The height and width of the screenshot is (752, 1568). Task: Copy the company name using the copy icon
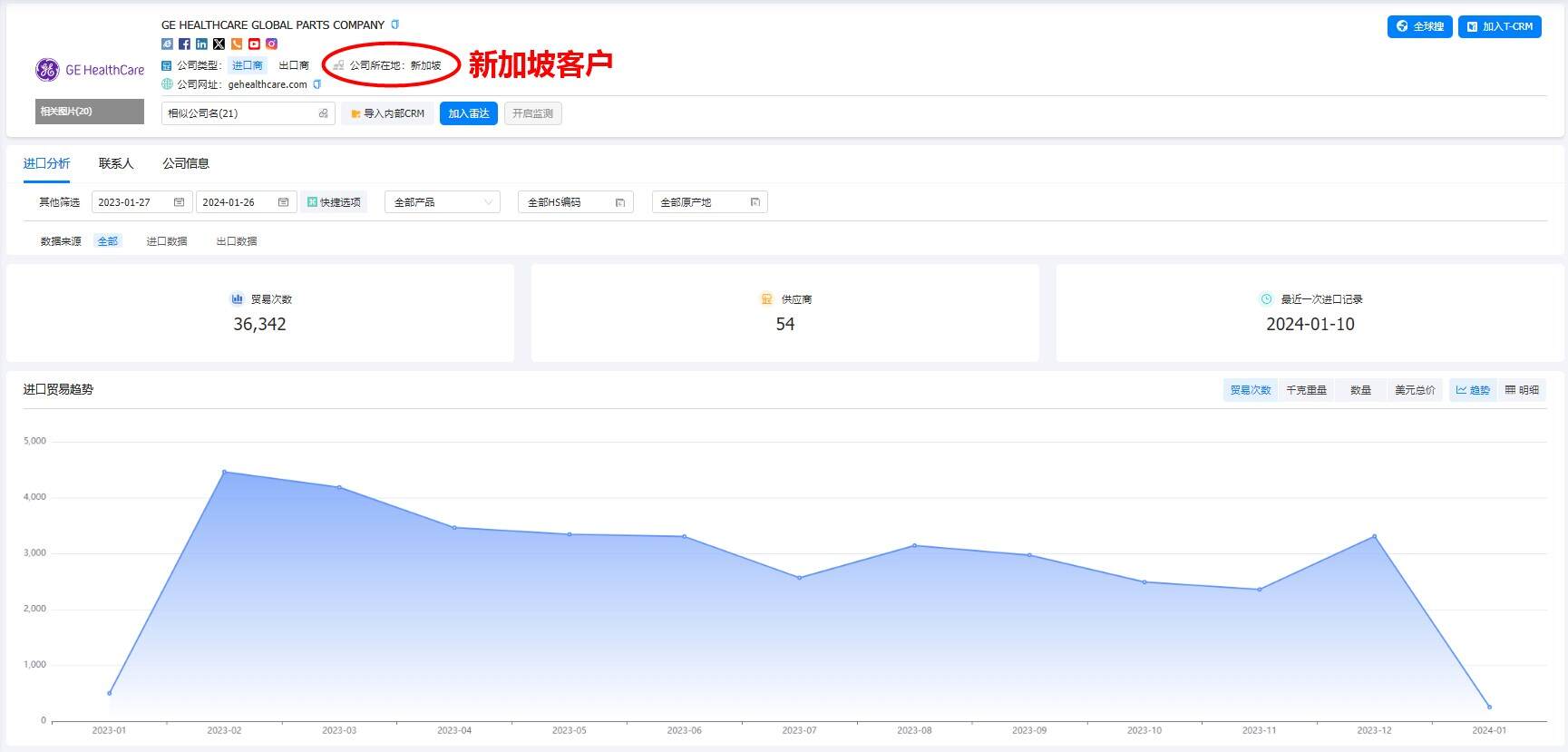click(x=394, y=24)
